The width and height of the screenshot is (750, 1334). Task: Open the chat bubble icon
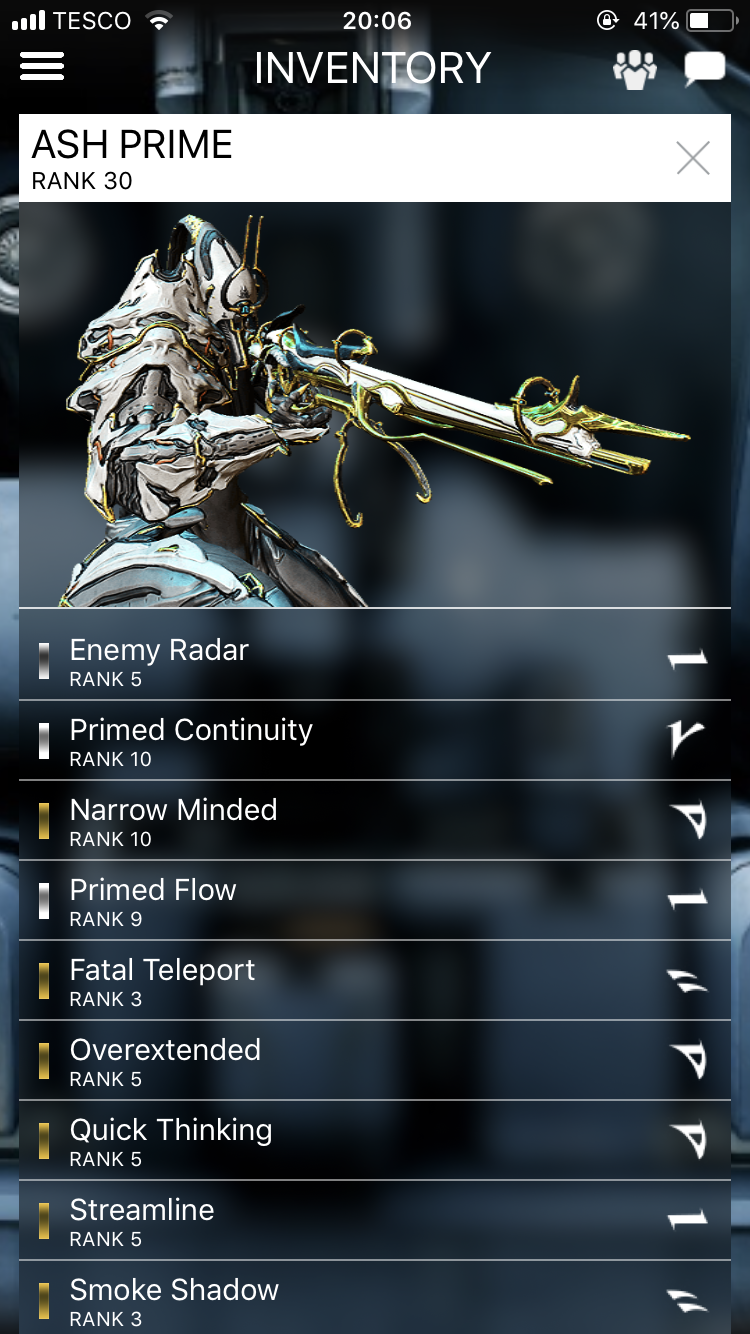pos(704,69)
